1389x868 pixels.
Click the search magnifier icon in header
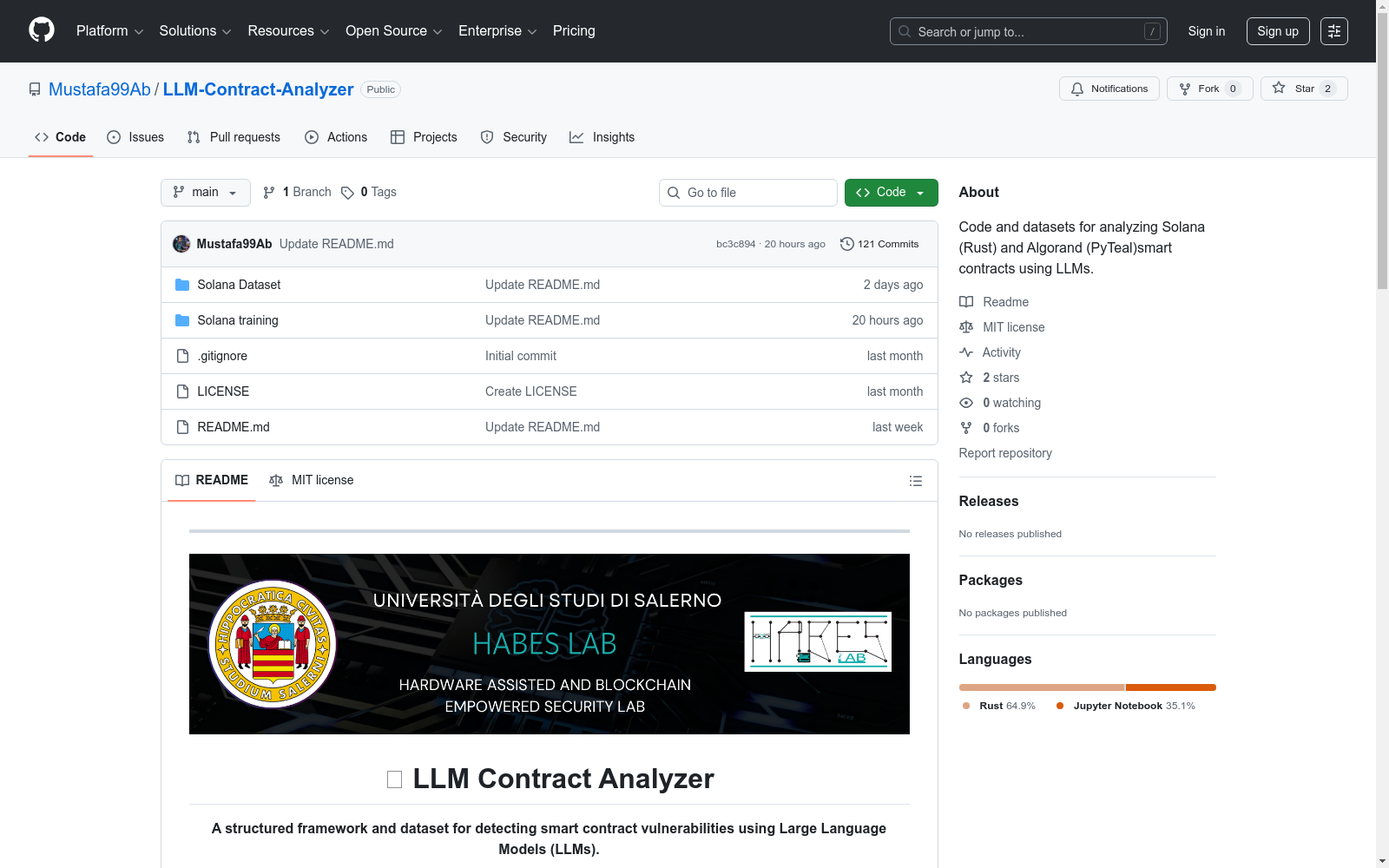tap(905, 31)
